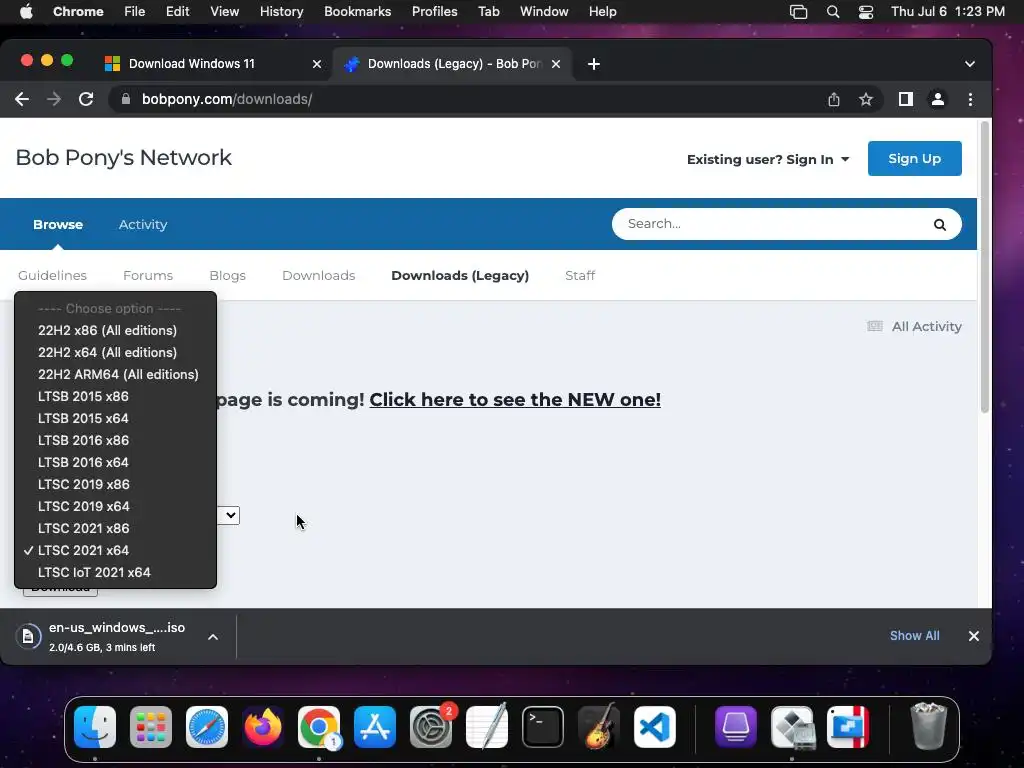Pick LTSB 2016 x86 option
Image resolution: width=1024 pixels, height=768 pixels.
[x=116, y=441]
